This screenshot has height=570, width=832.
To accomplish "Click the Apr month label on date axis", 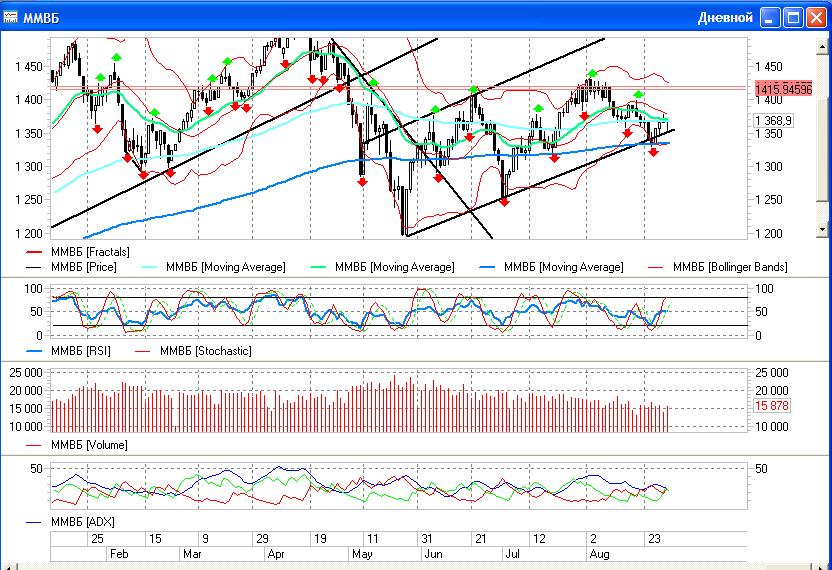I will click(x=276, y=554).
